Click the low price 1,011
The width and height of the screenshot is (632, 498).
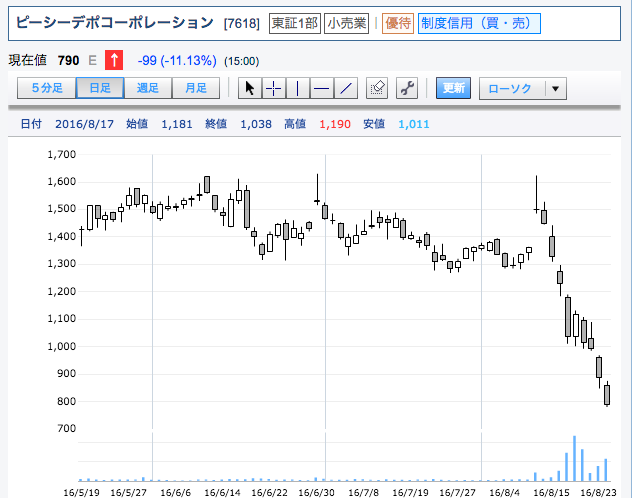[414, 124]
